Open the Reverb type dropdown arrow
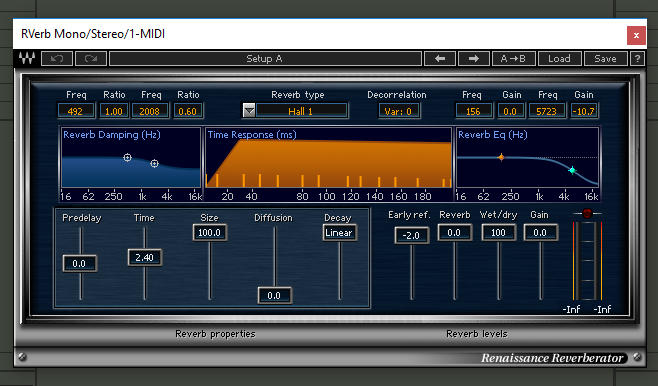Viewport: 658px width, 386px height. [x=249, y=111]
